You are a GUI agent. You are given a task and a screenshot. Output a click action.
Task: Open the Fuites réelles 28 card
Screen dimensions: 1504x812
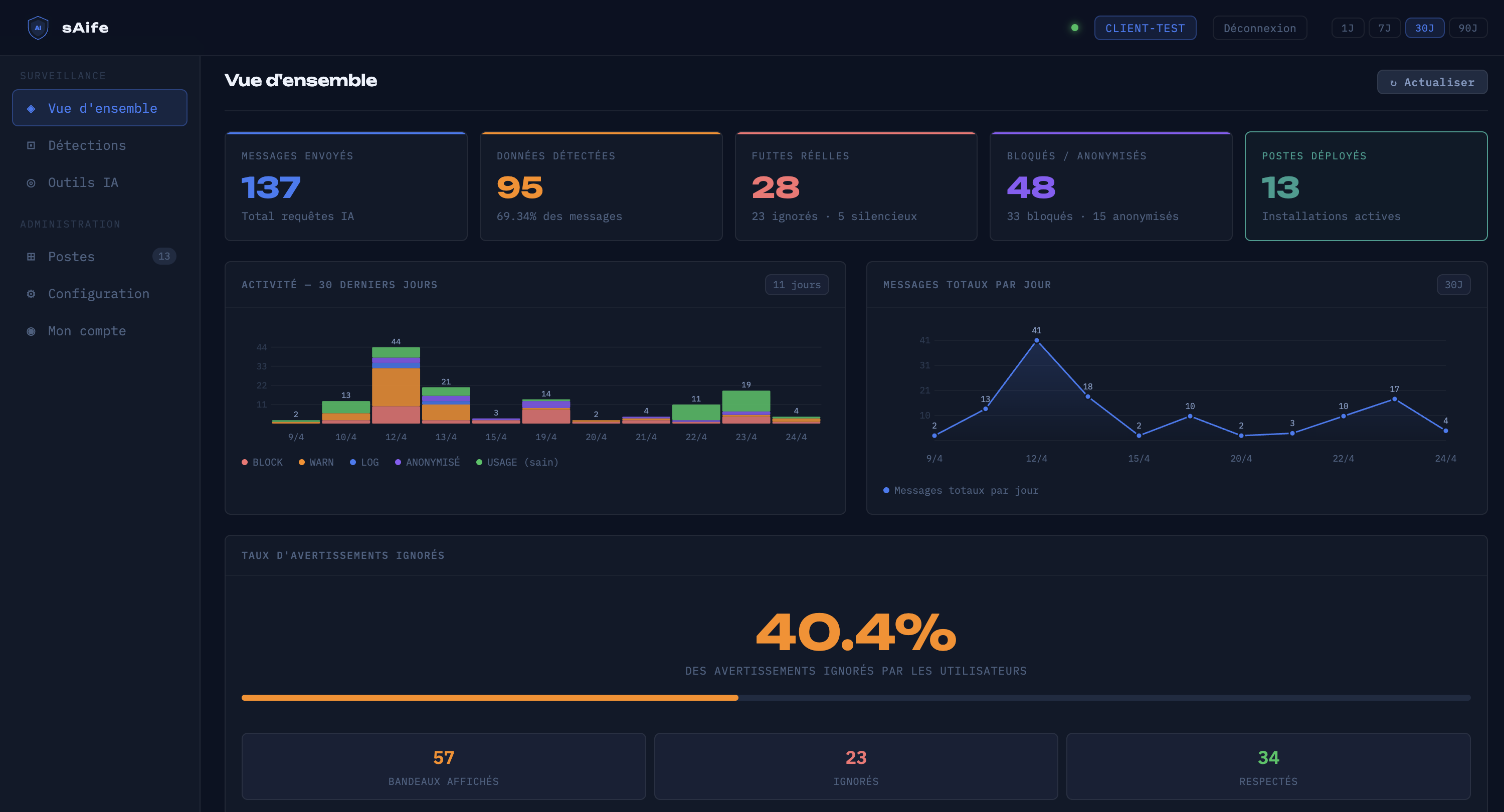(x=856, y=187)
